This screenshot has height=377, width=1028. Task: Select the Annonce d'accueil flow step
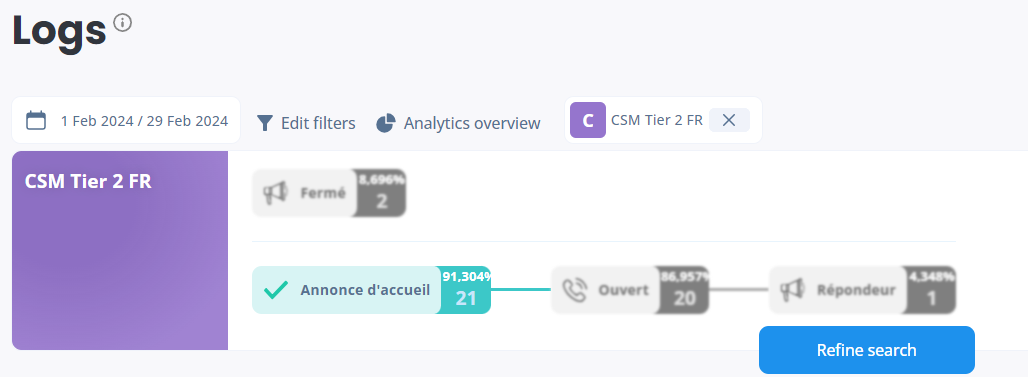click(x=371, y=290)
